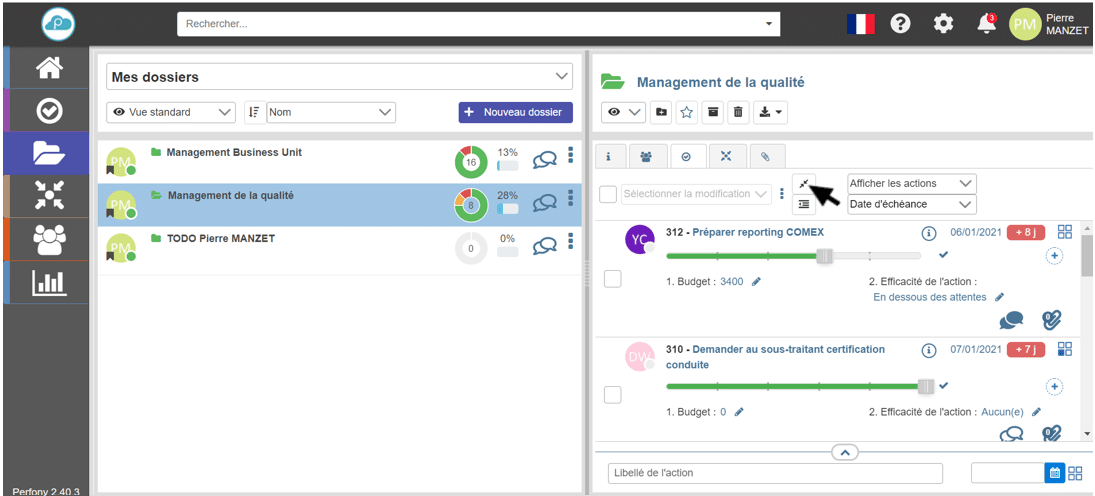Open the home page from the sidebar
The image size is (1095, 496).
click(x=49, y=68)
